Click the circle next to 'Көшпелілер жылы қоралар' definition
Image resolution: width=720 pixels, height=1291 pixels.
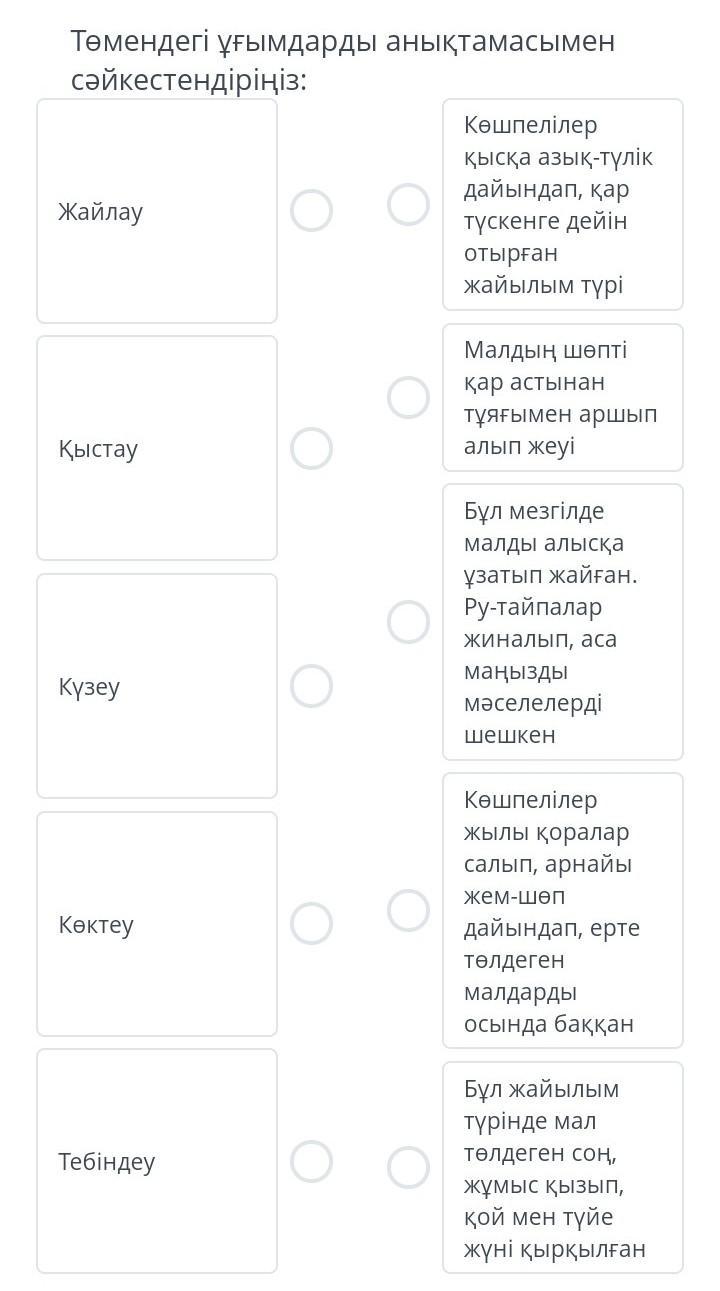[x=408, y=910]
